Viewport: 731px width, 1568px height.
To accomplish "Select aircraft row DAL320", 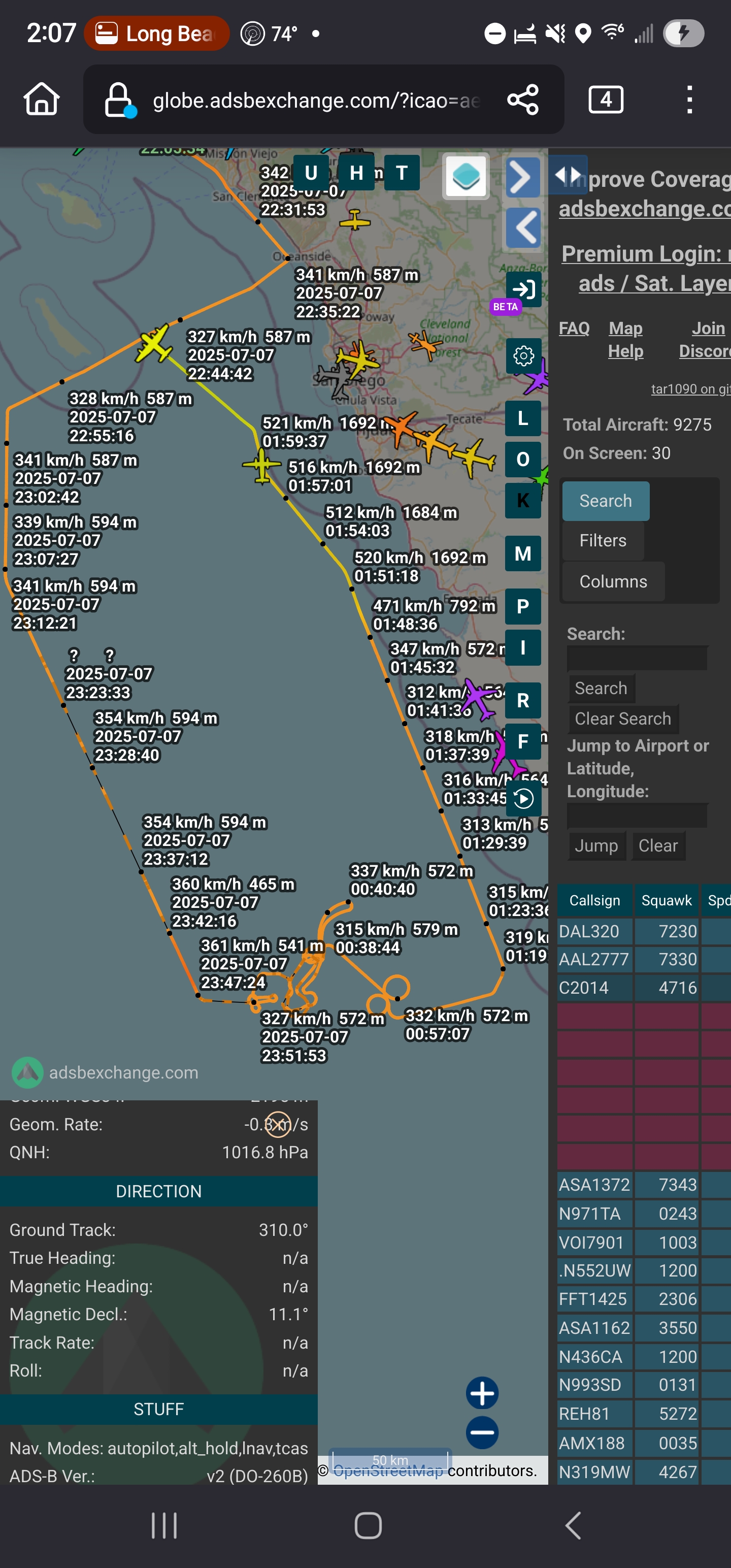I will point(644,931).
